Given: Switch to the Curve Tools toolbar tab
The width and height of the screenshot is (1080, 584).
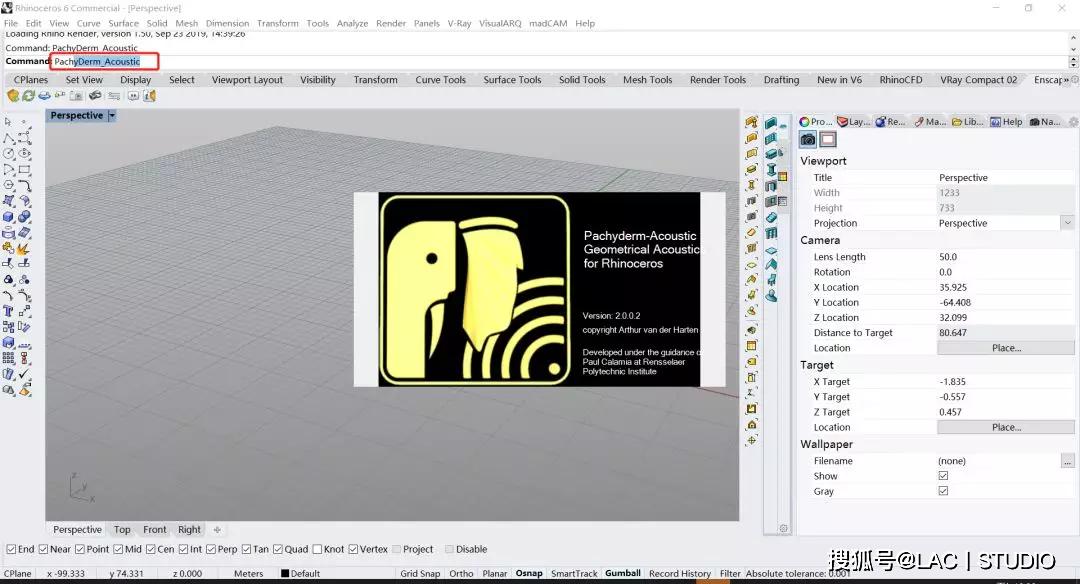Looking at the screenshot, I should click(x=440, y=80).
